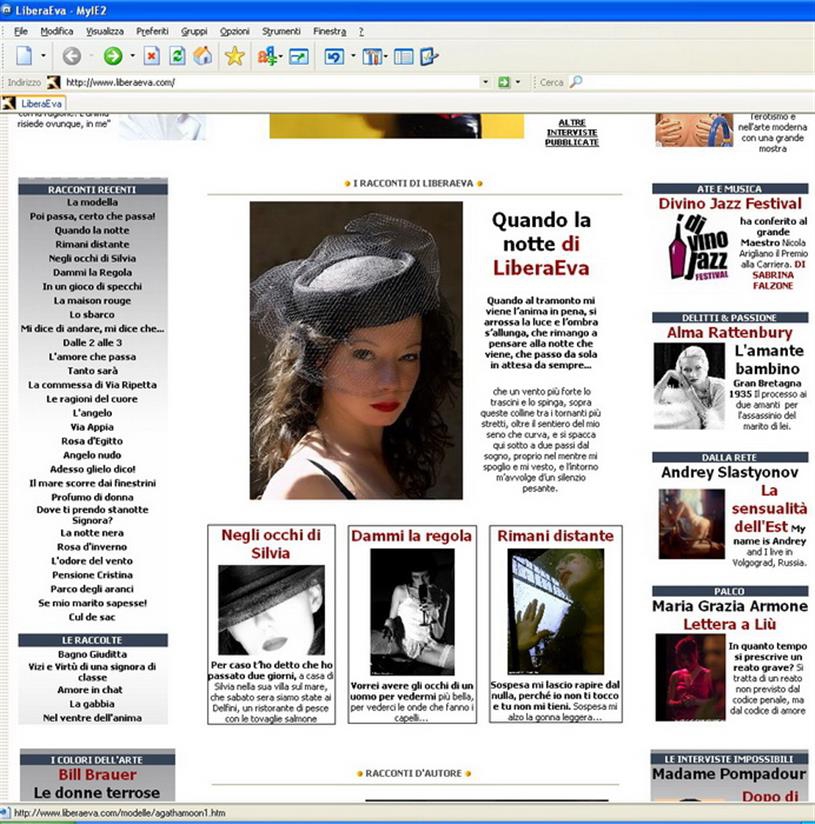Open the Modifica menu
The width and height of the screenshot is (815, 824).
tap(57, 32)
